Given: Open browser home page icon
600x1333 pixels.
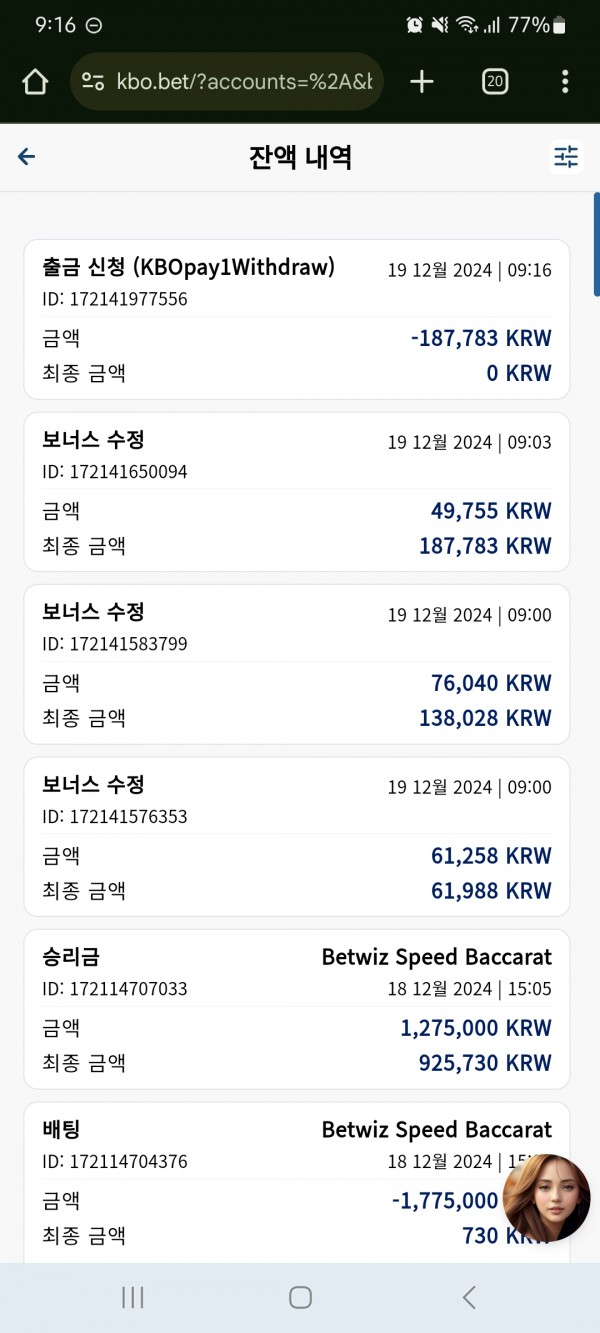Looking at the screenshot, I should pos(35,82).
